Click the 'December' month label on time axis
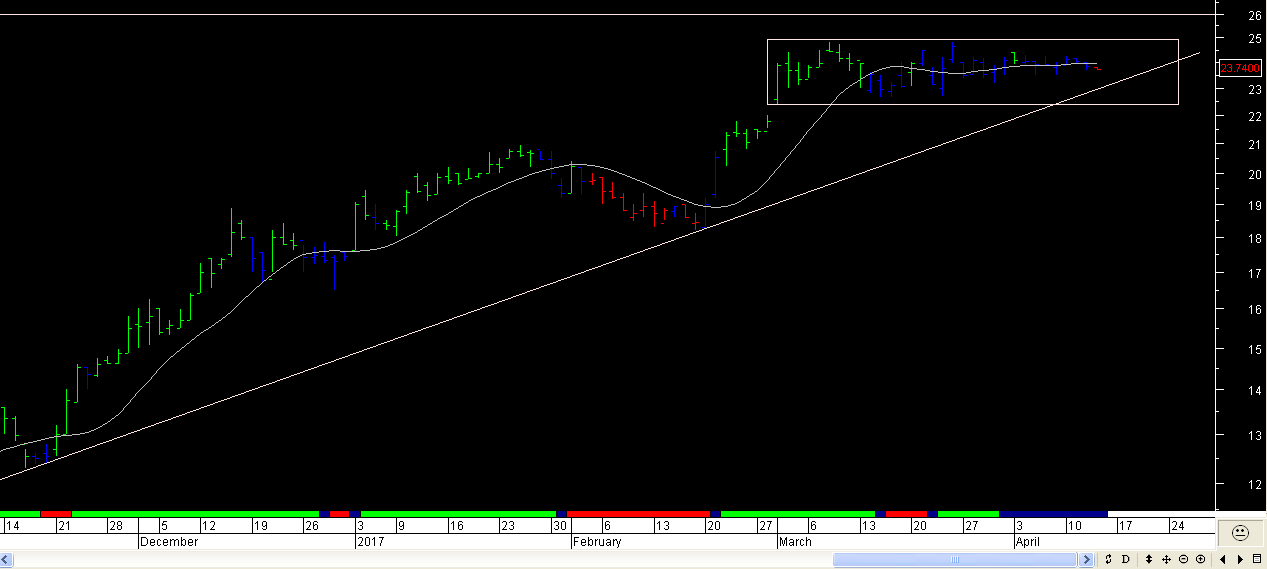 point(169,542)
